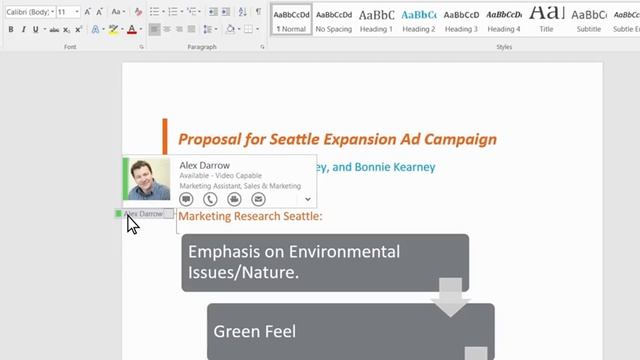Open highlight color dropdown arrow
The width and height of the screenshot is (640, 360).
pos(122,30)
